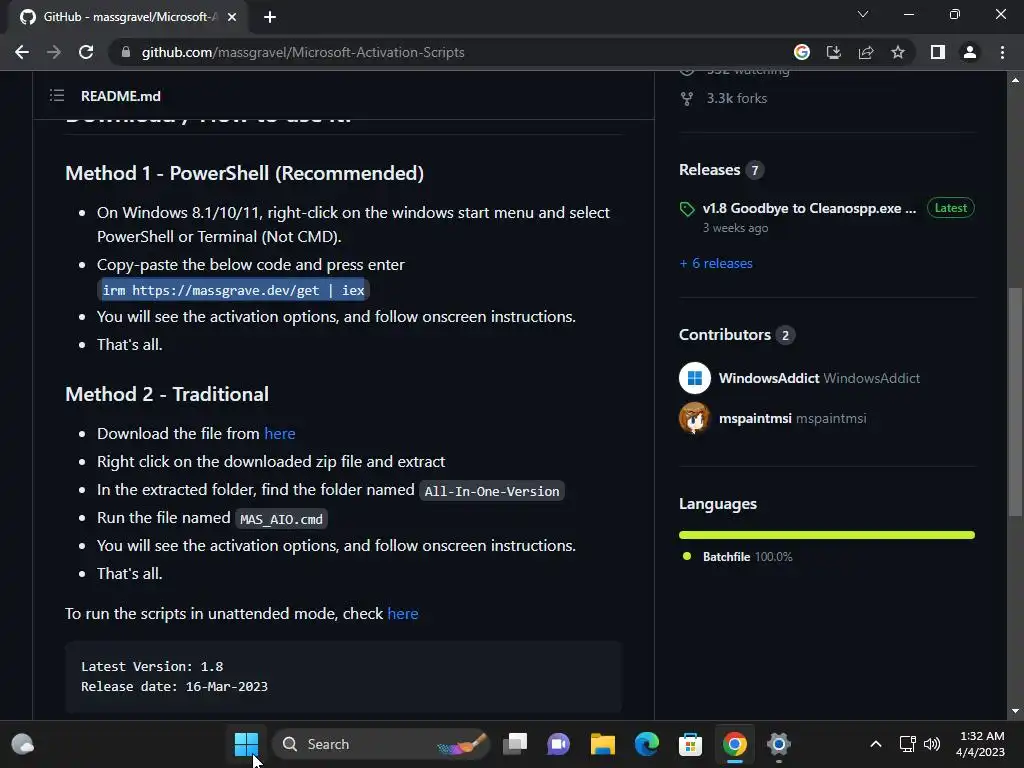Click MAS_AIO.cmd code text

281,519
